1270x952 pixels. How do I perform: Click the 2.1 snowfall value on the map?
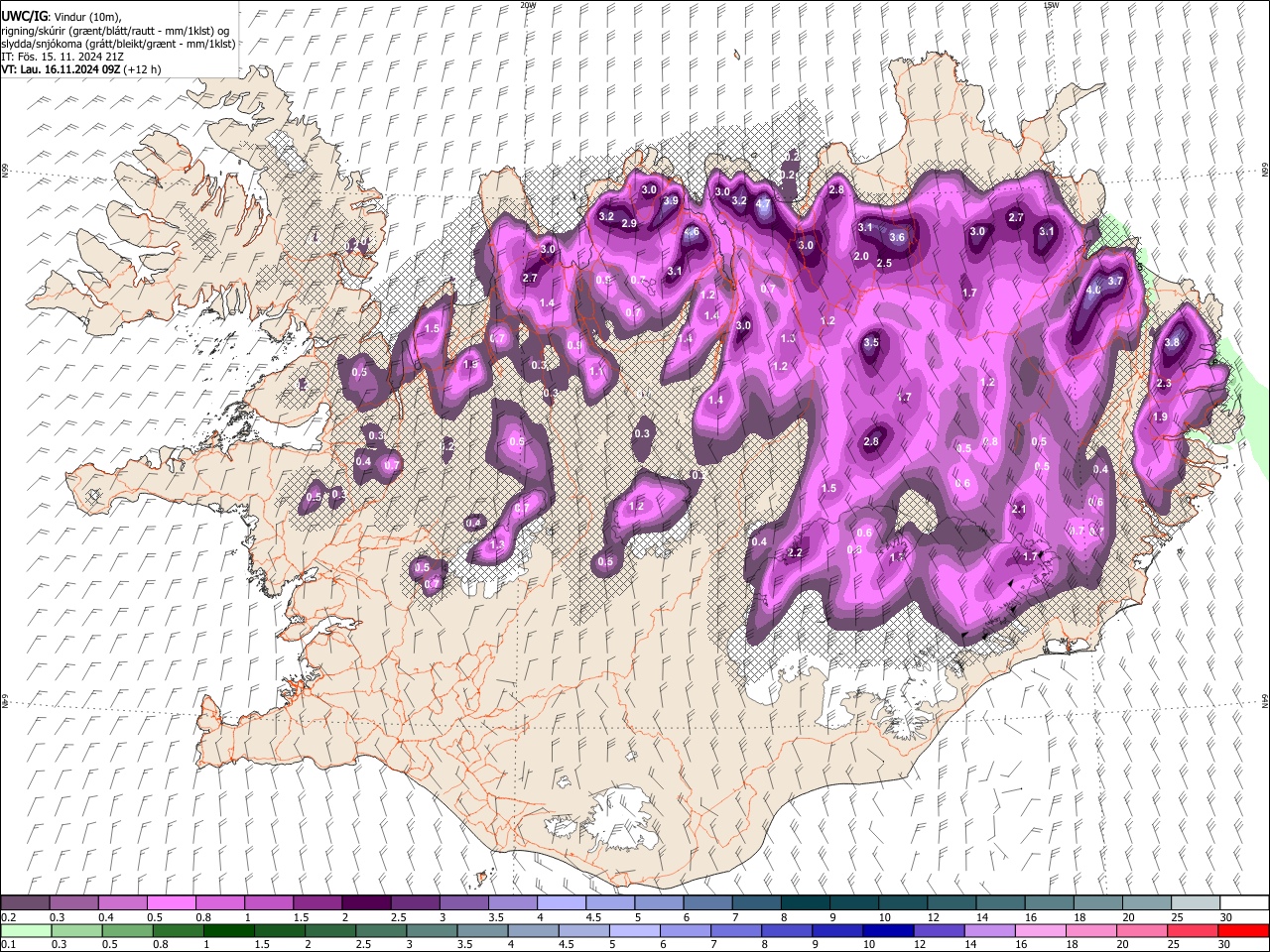1019,509
